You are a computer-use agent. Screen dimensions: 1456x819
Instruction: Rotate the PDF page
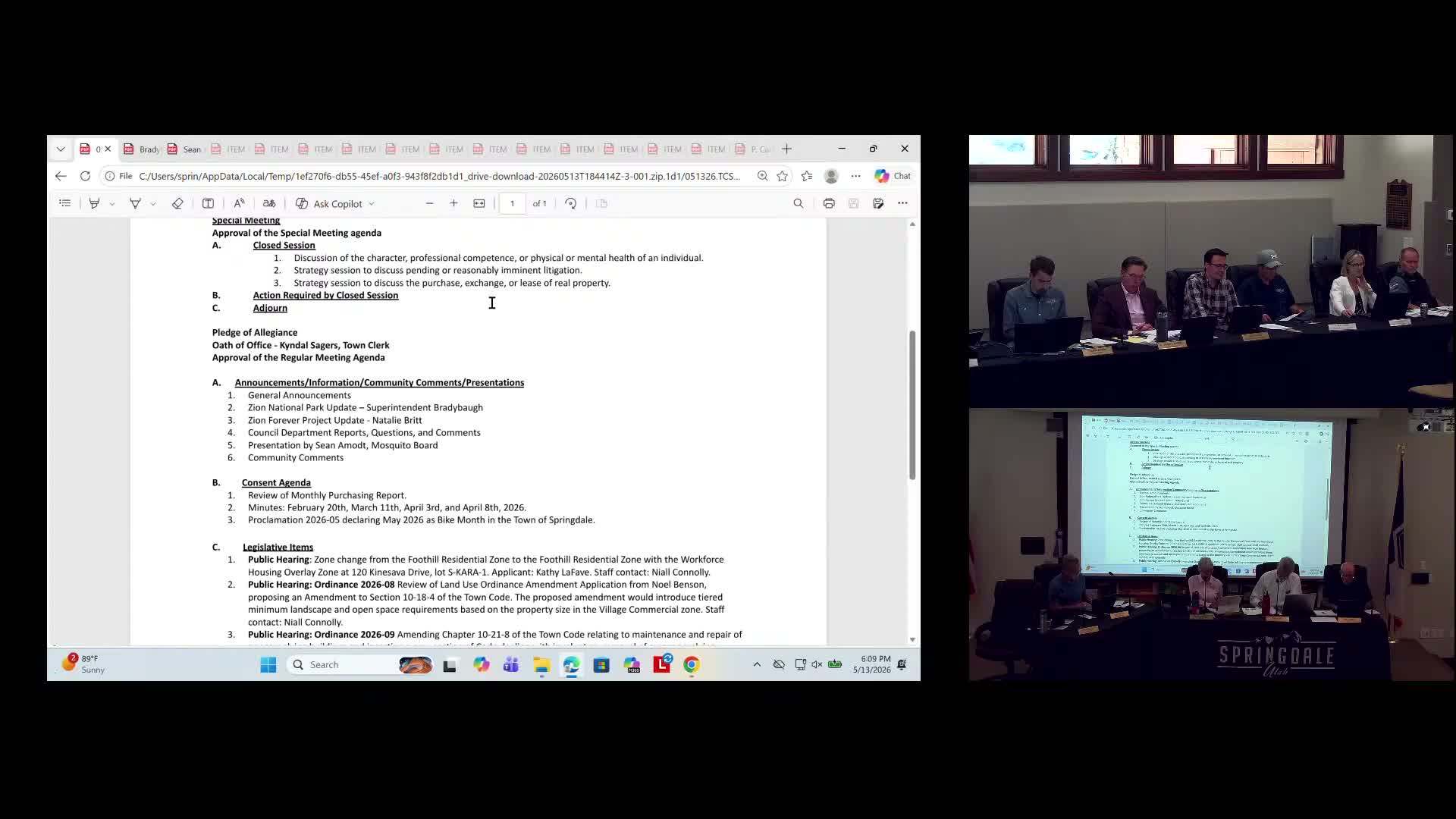point(571,203)
